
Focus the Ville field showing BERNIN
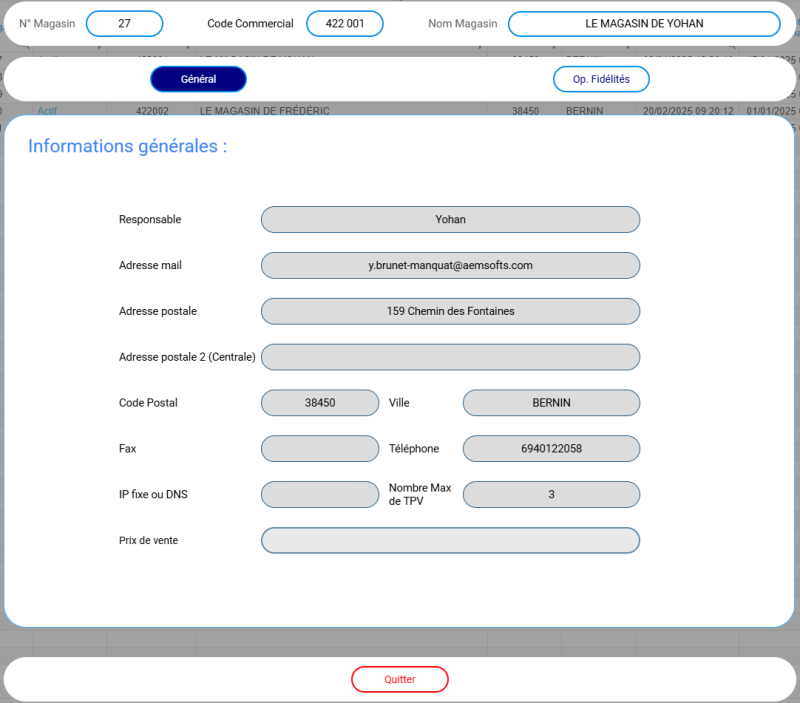pyautogui.click(x=551, y=403)
